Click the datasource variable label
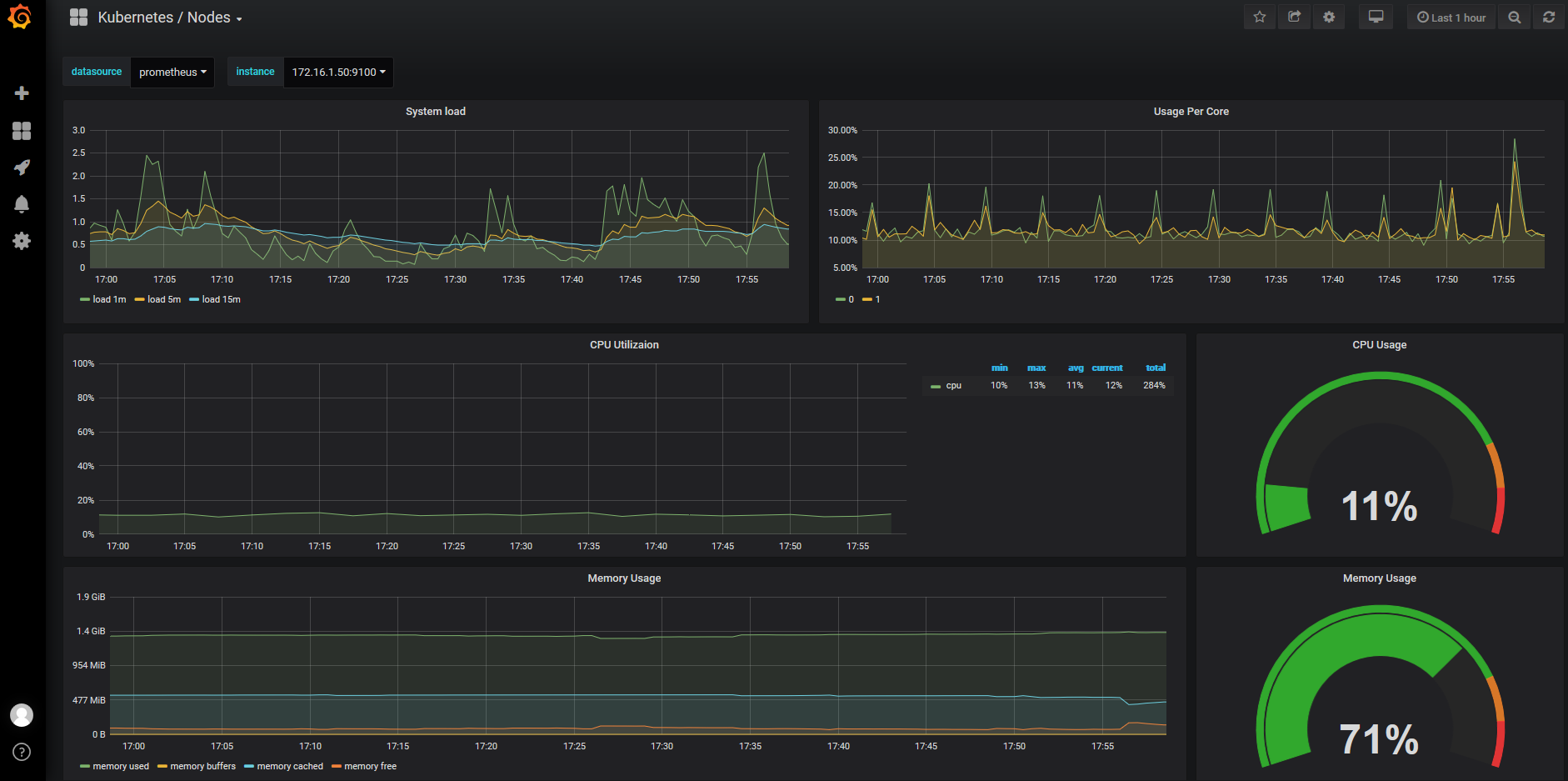Screen dimensions: 1568x781 point(97,73)
